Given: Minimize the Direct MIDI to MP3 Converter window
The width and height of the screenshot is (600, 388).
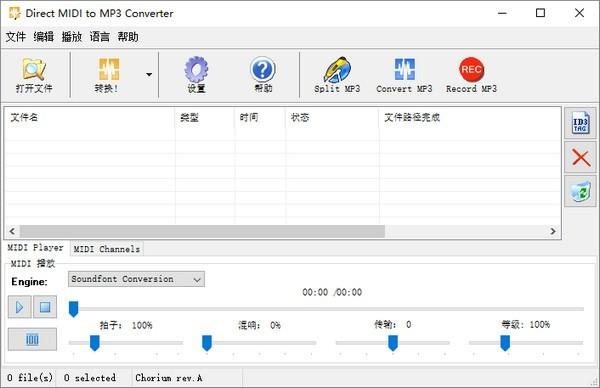Looking at the screenshot, I should coord(502,13).
